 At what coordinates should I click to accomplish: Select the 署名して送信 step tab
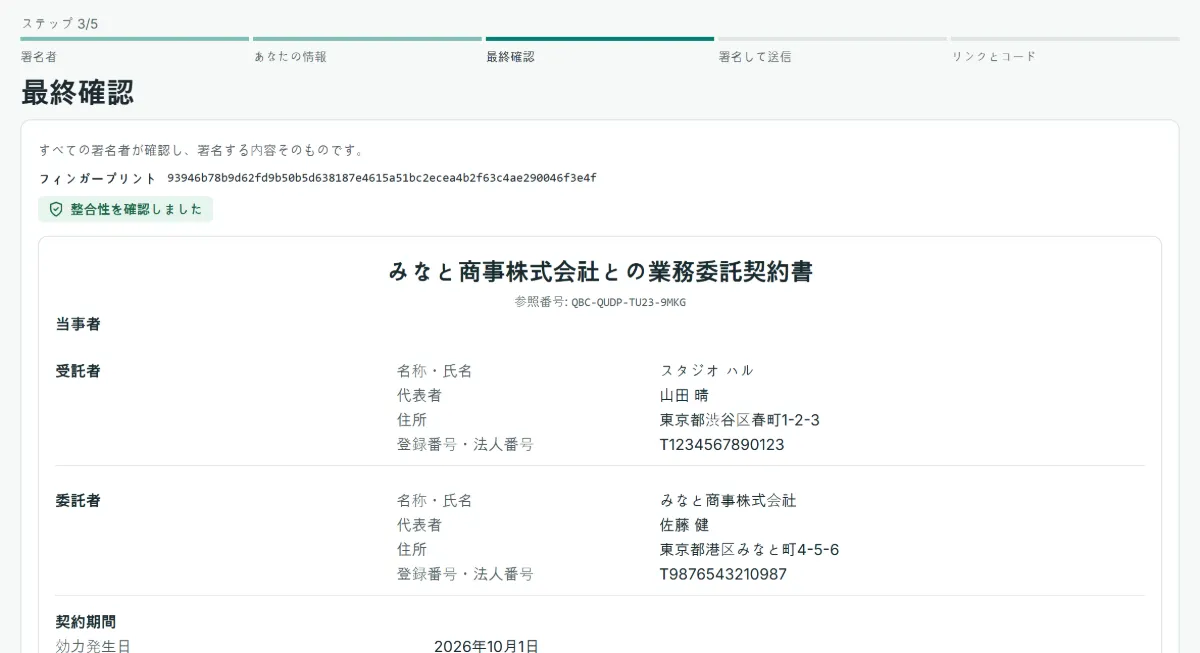832,51
